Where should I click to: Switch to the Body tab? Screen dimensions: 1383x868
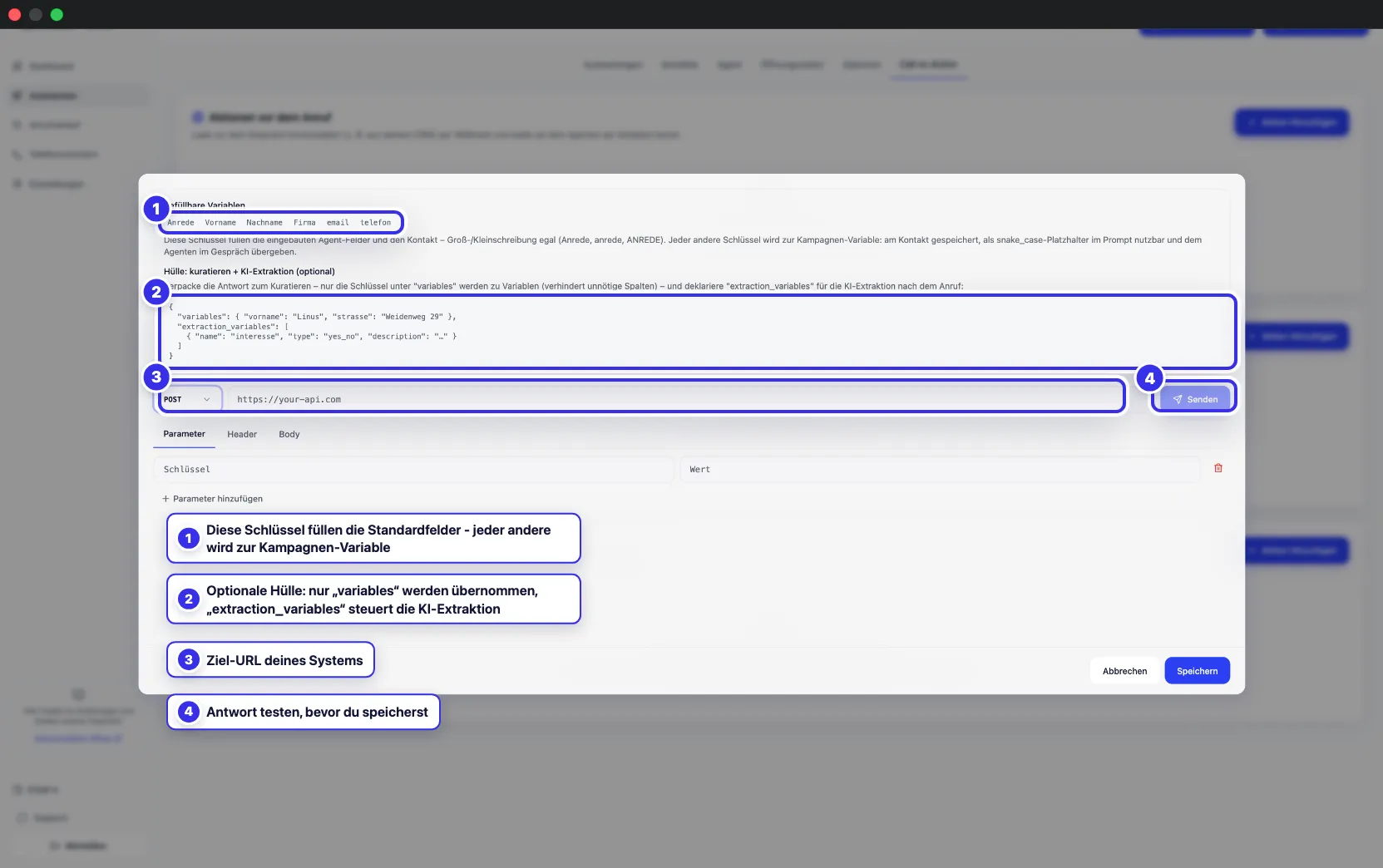(x=289, y=434)
